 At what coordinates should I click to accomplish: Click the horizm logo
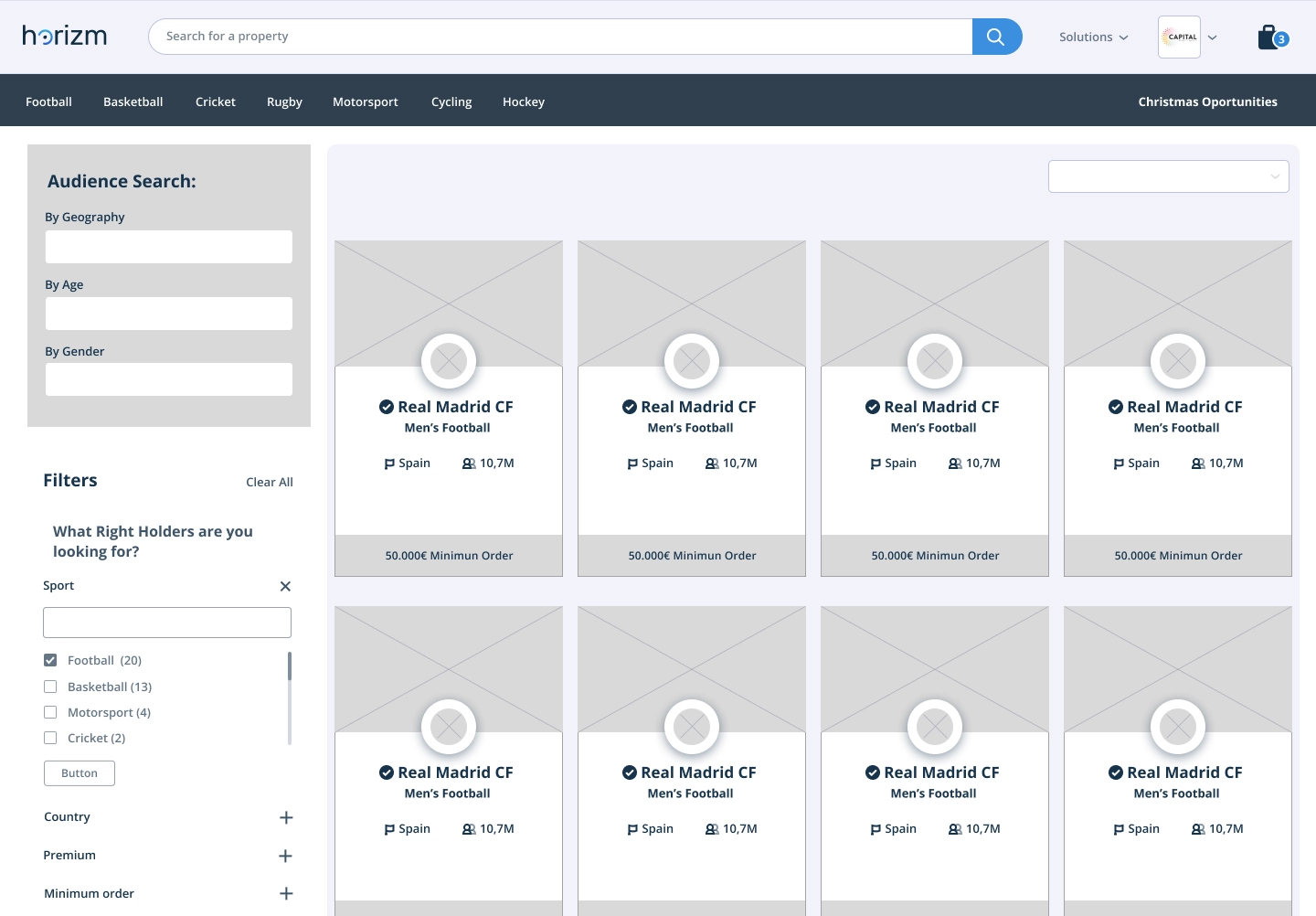[x=65, y=36]
